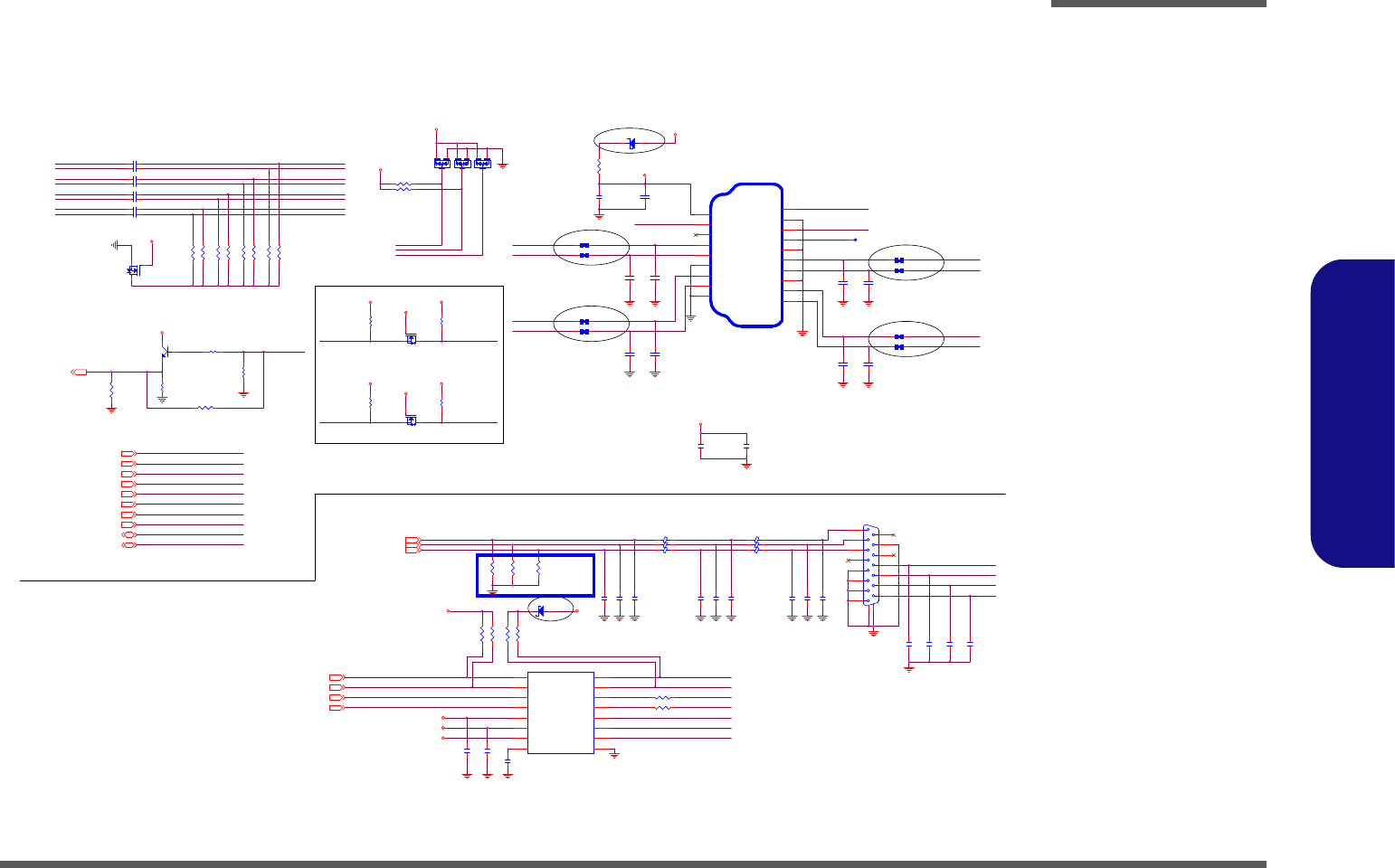Click the large blue-outlined connector symbol
Viewport: 1395px width, 868px height.
[746, 255]
